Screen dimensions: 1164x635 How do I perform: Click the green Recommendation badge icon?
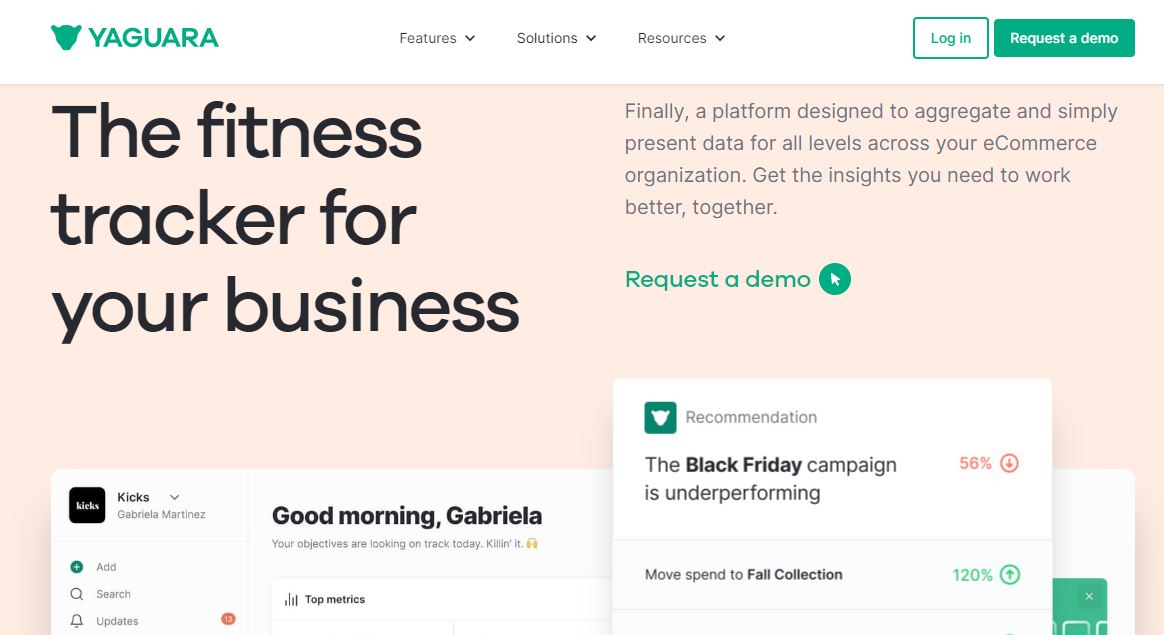click(x=660, y=417)
